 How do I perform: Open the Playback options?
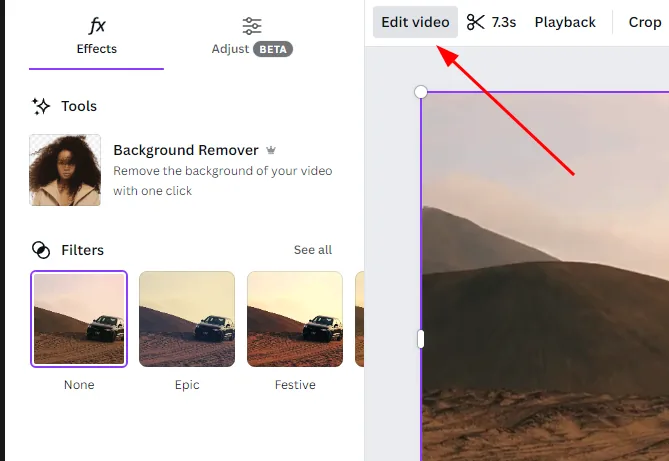[565, 22]
